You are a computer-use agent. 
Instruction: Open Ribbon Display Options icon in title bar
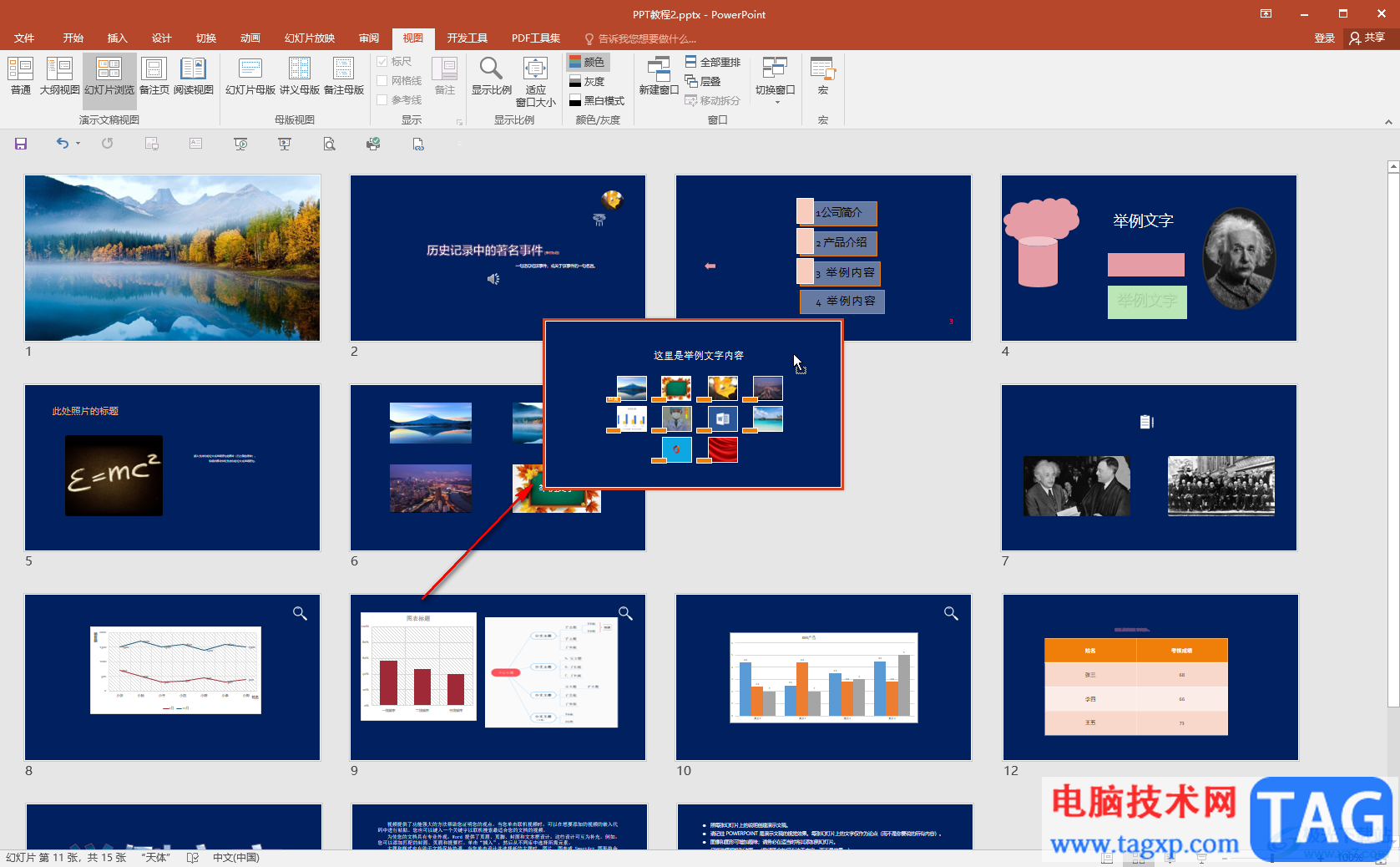[x=1266, y=13]
